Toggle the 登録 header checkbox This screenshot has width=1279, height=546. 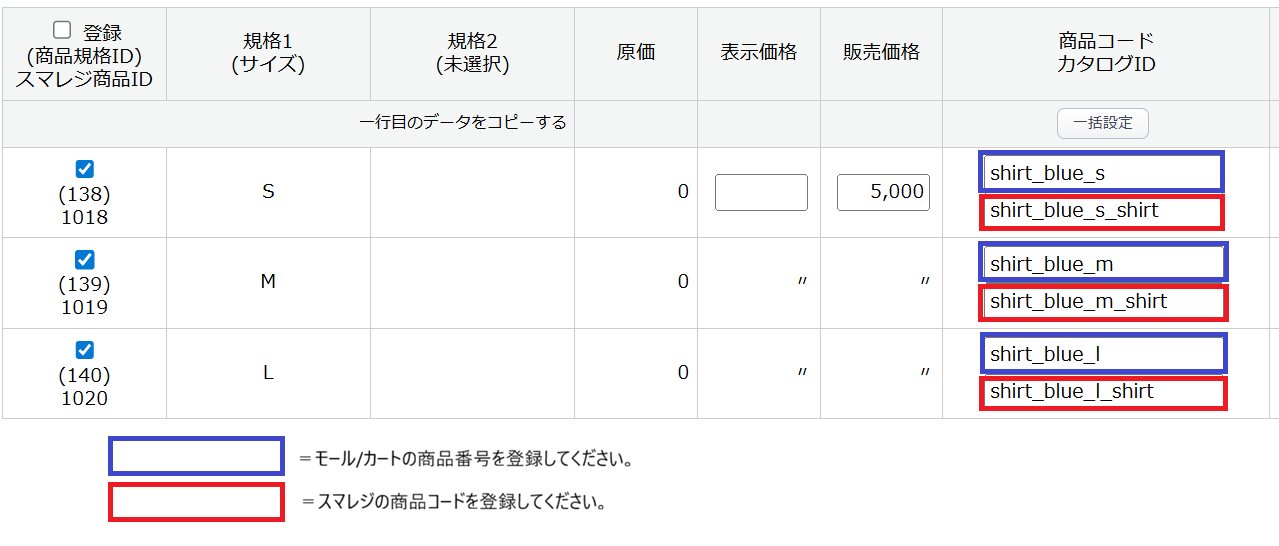pos(62,30)
